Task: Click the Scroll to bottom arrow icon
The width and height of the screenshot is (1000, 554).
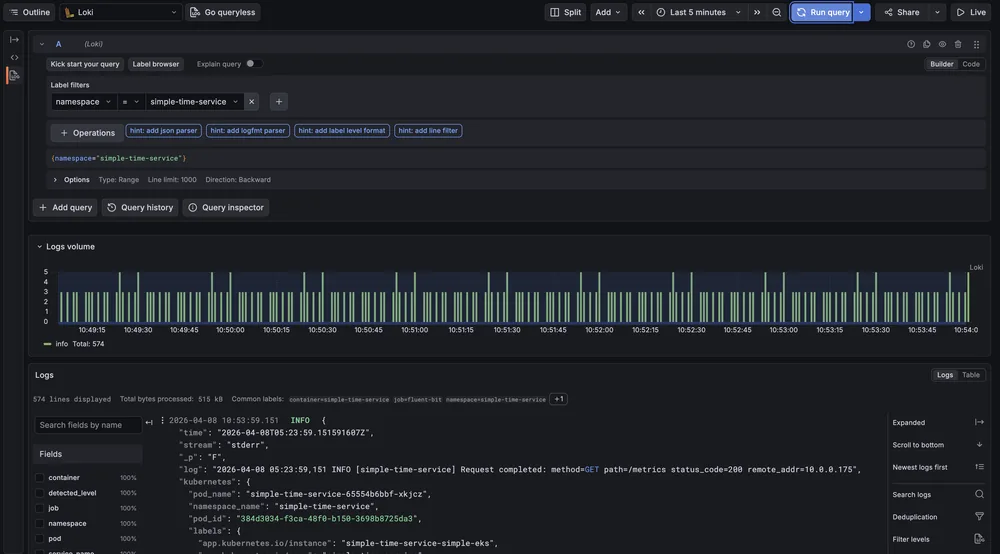Action: tap(979, 444)
